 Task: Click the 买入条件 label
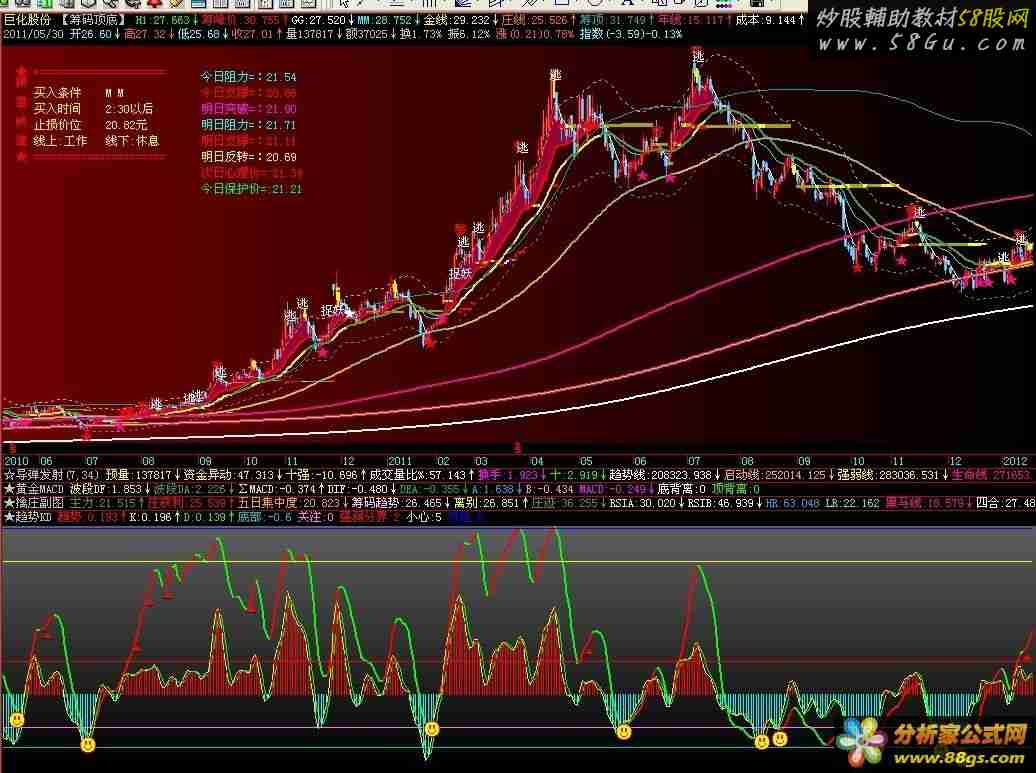point(57,92)
